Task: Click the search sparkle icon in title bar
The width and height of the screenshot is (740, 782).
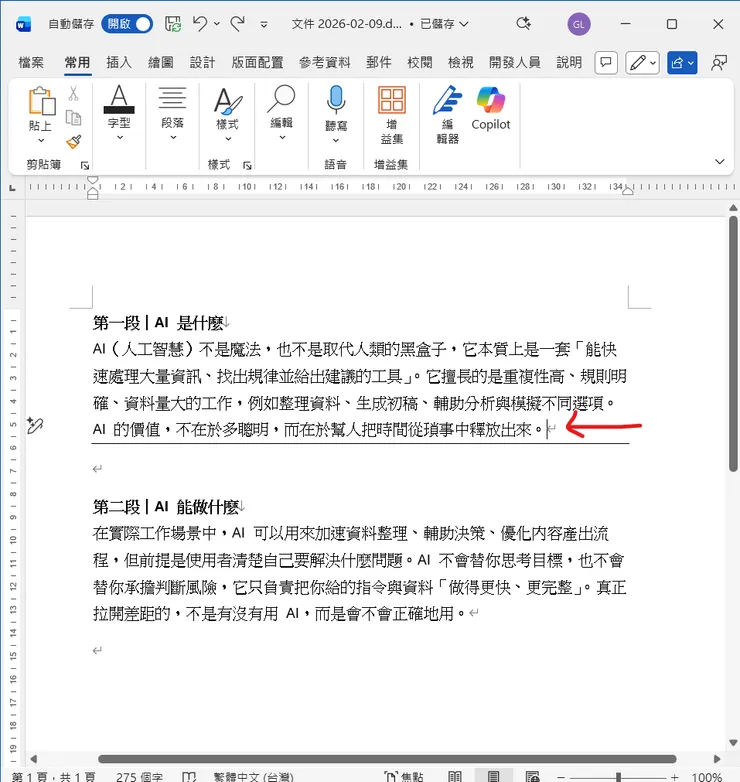Action: (523, 23)
